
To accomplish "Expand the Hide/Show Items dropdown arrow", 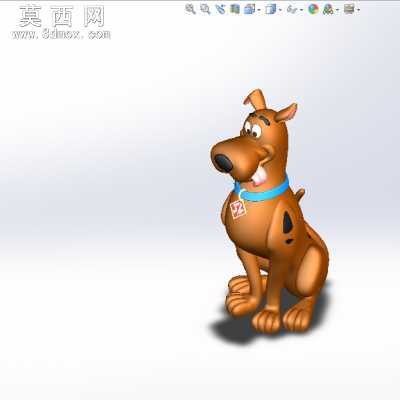I will pyautogui.click(x=301, y=10).
